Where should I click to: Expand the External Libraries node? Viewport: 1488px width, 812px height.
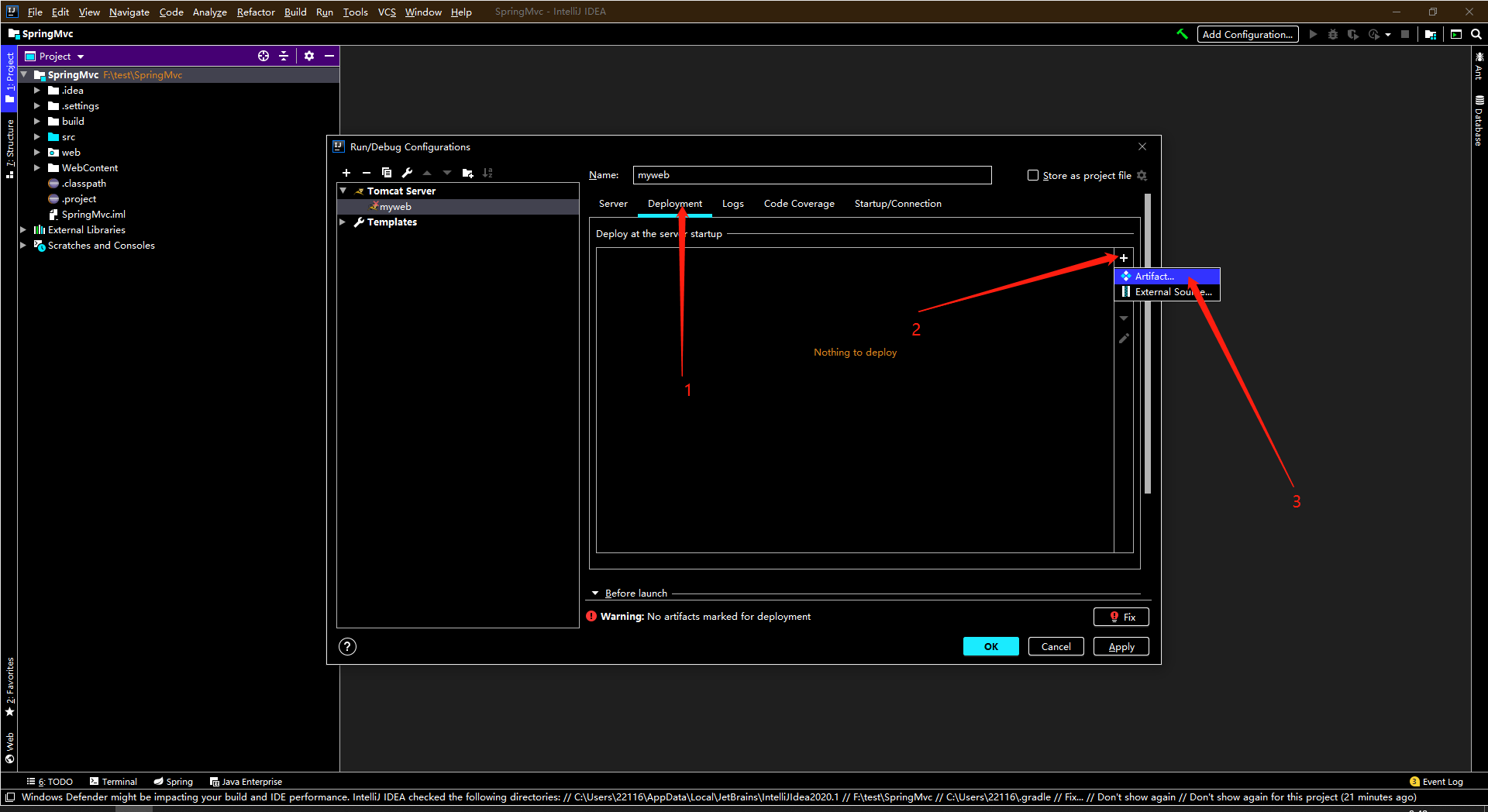tap(23, 229)
